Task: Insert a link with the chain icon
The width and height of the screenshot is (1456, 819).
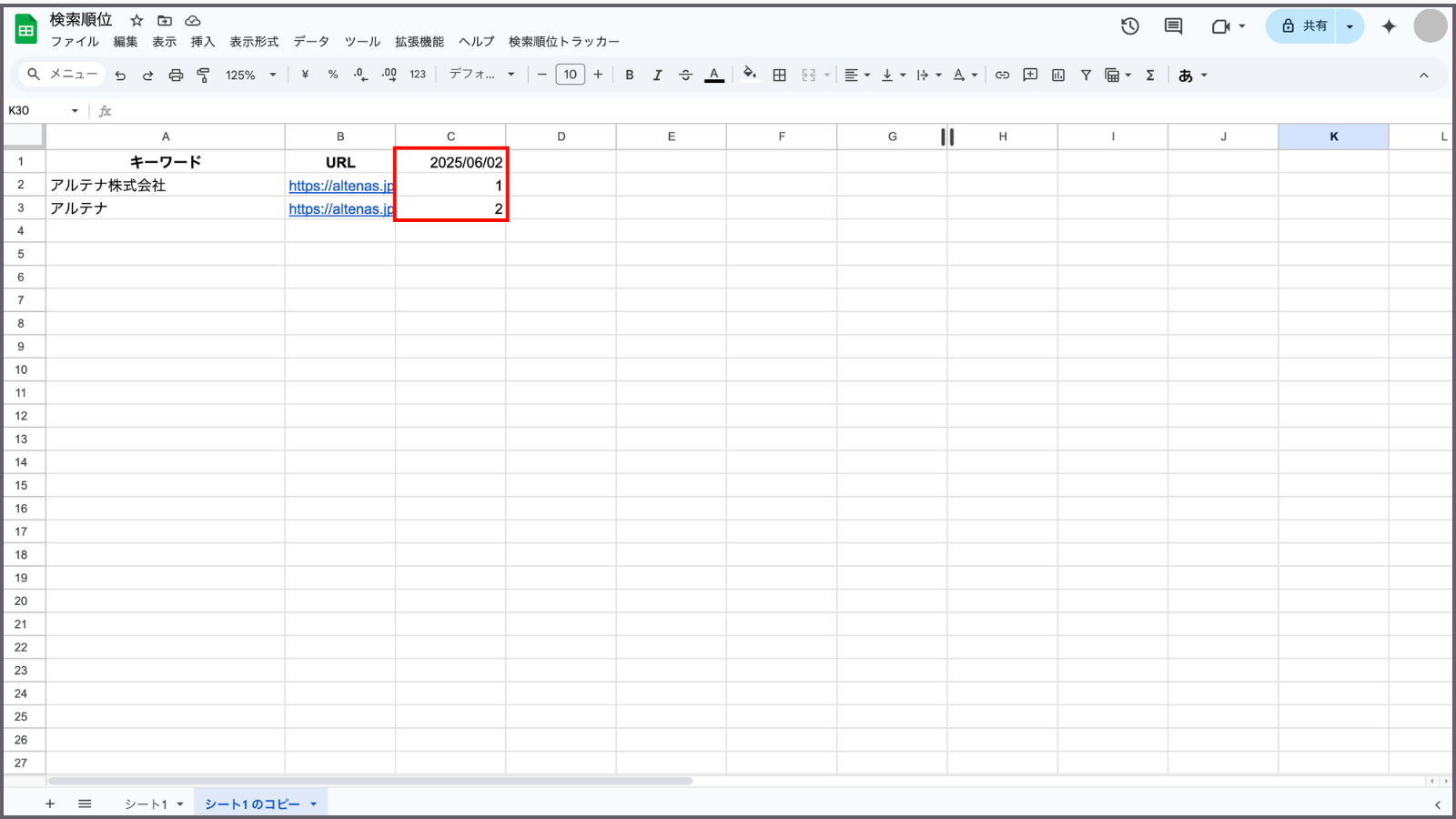Action: 1002,75
